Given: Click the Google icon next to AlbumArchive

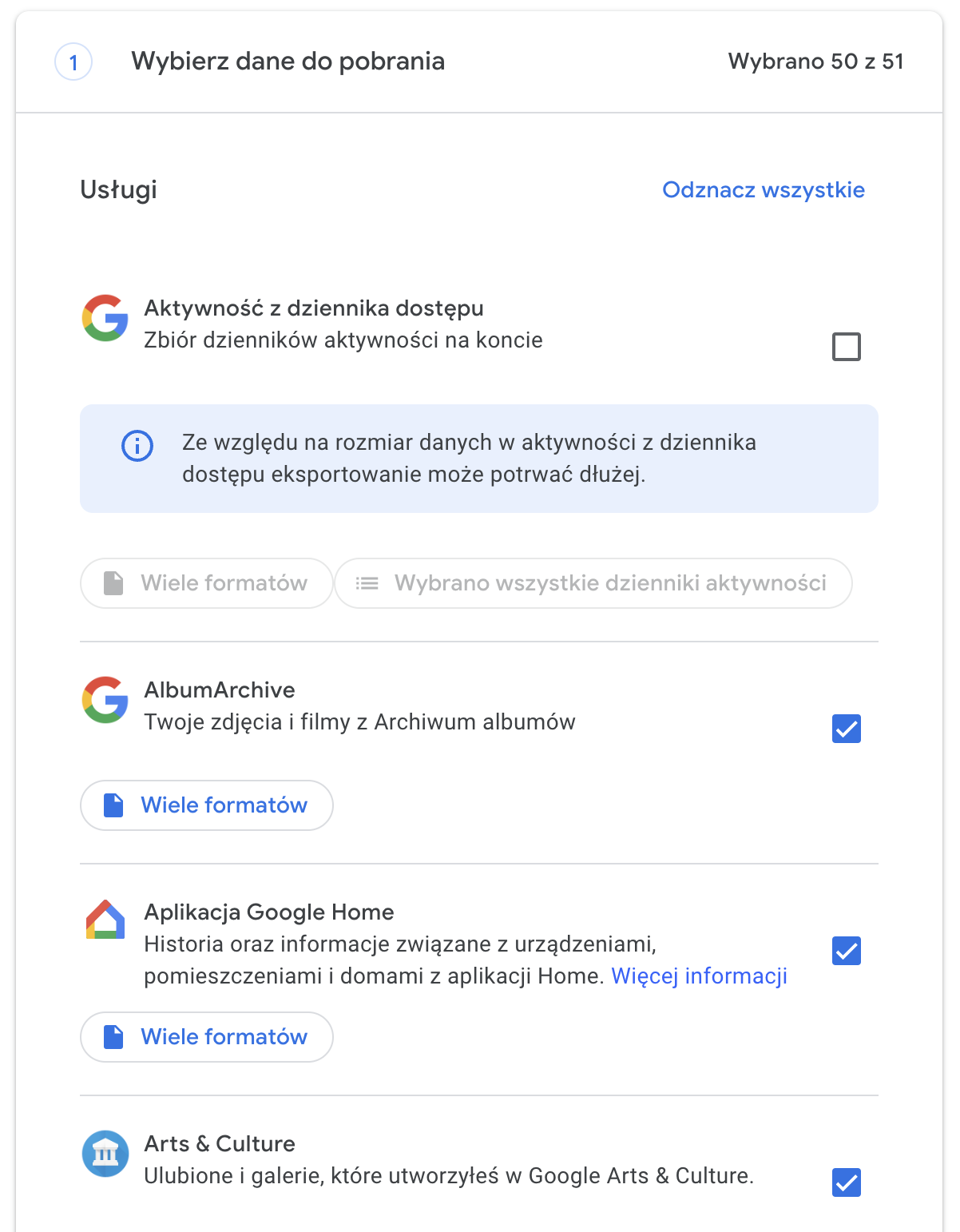Looking at the screenshot, I should (x=105, y=701).
